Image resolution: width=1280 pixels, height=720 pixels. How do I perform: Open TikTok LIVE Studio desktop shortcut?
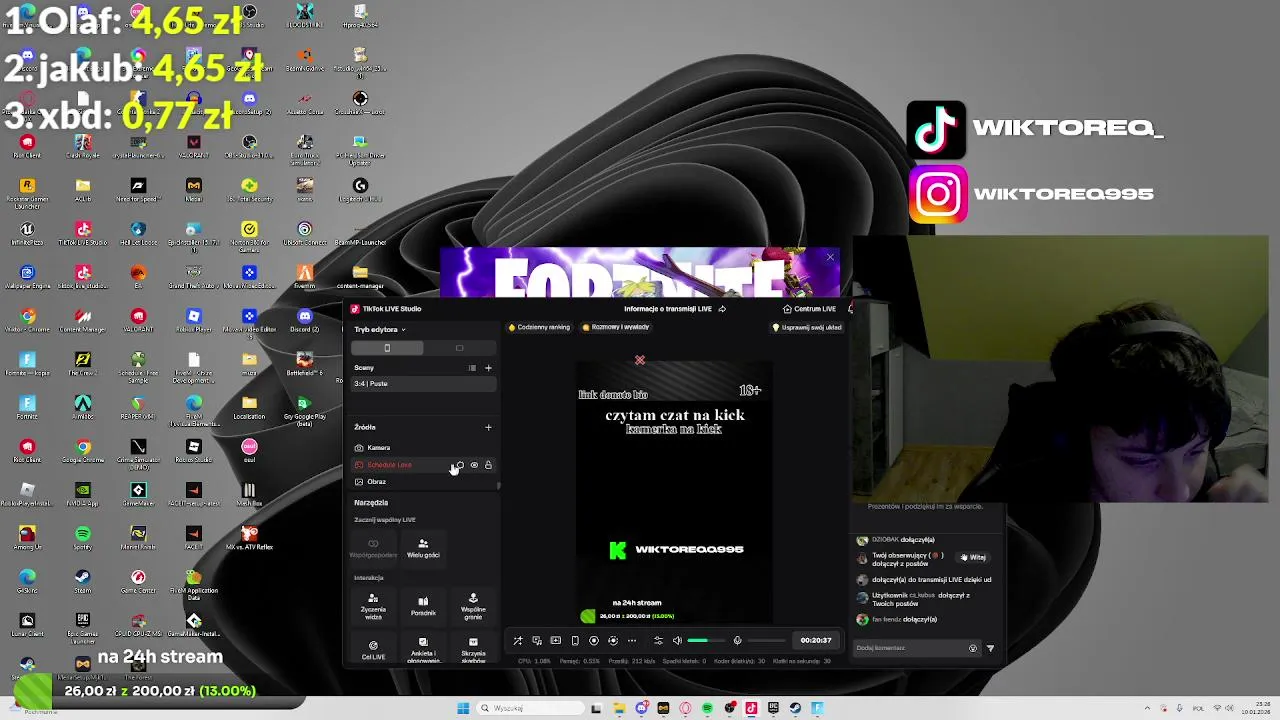(x=83, y=234)
